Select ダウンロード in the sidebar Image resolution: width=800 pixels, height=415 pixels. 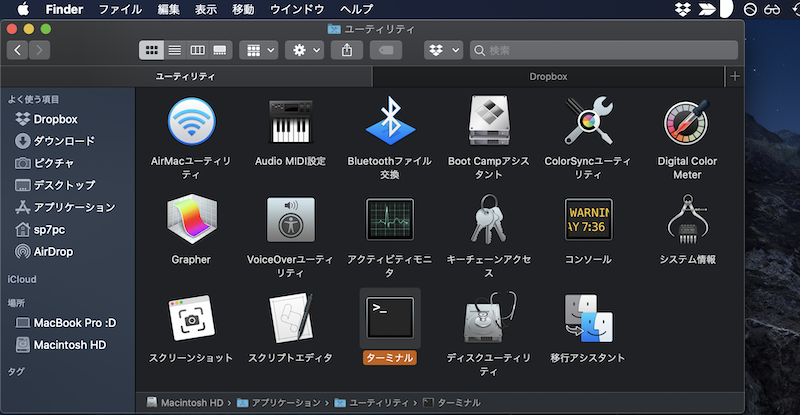pos(64,141)
